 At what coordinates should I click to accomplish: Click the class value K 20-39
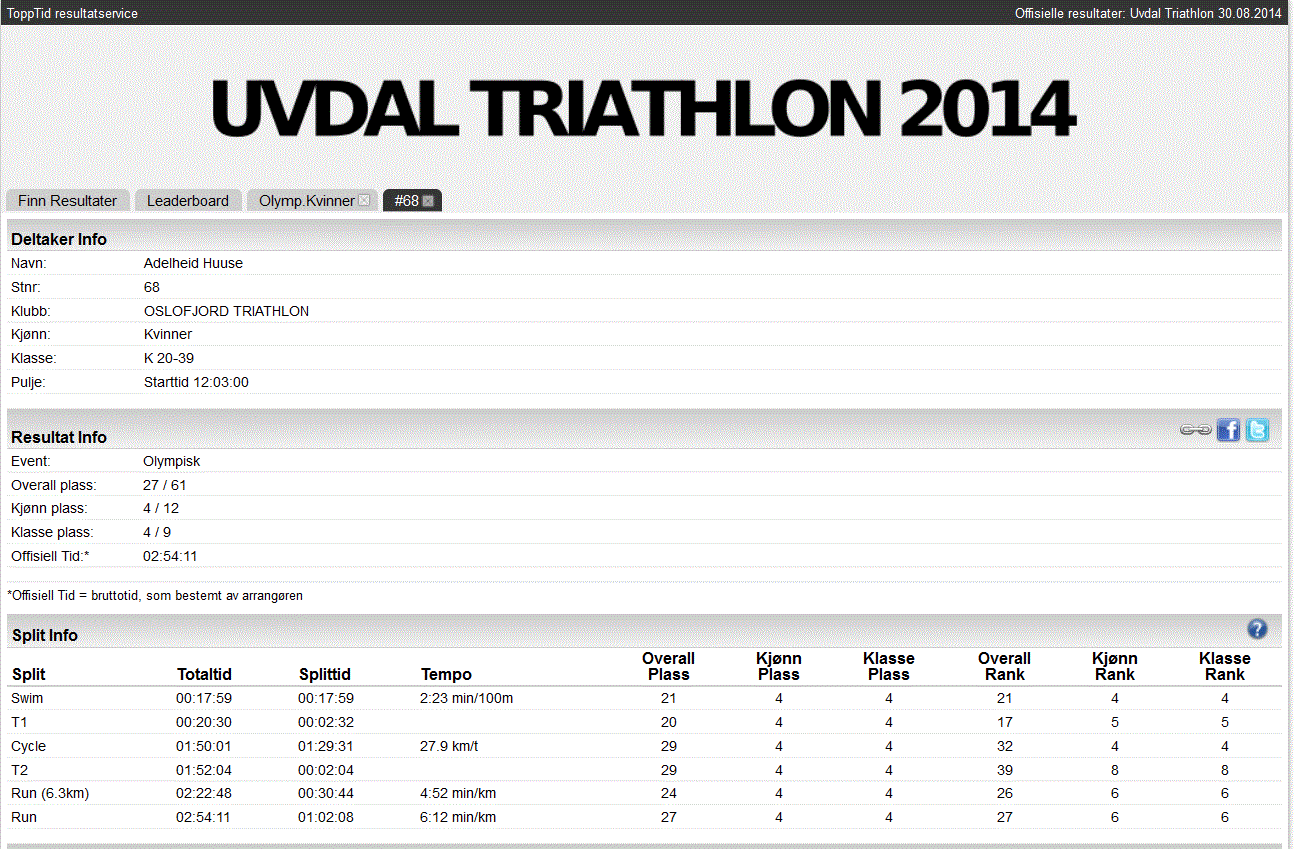click(170, 358)
